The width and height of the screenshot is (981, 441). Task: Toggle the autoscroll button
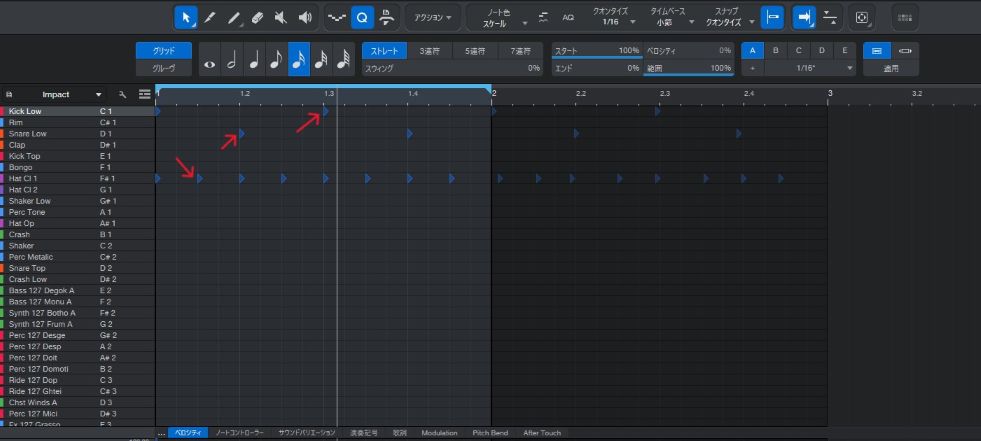803,17
